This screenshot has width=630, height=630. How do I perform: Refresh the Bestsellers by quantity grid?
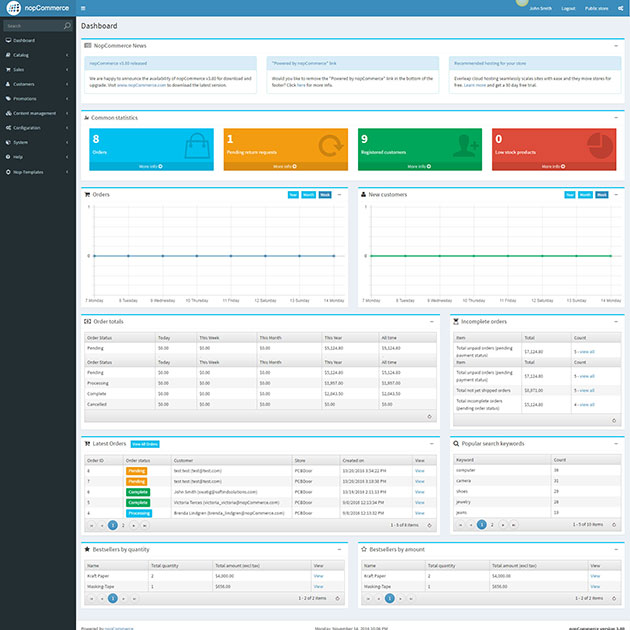click(x=337, y=598)
